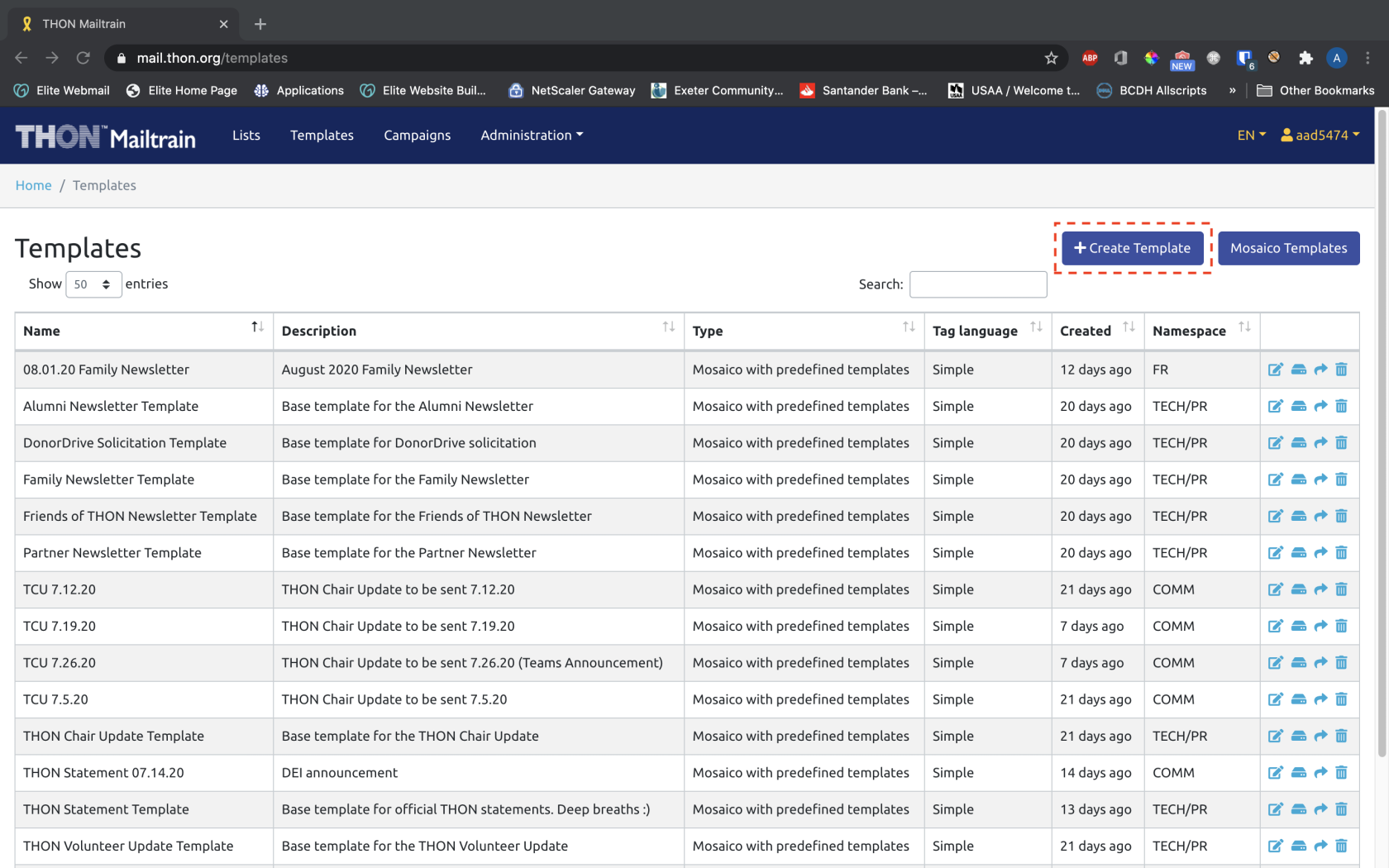Select the THON Mailtrain browser tab

click(123, 24)
